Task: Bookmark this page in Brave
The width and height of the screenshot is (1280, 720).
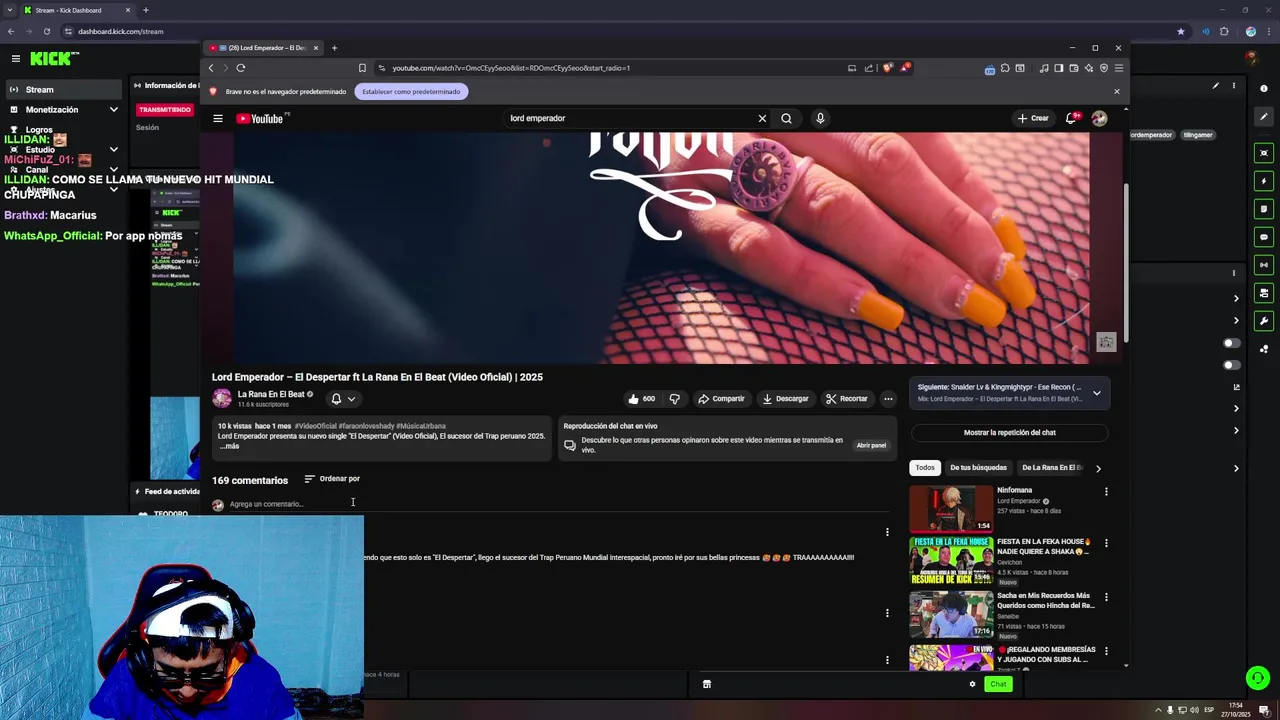Action: (x=362, y=68)
